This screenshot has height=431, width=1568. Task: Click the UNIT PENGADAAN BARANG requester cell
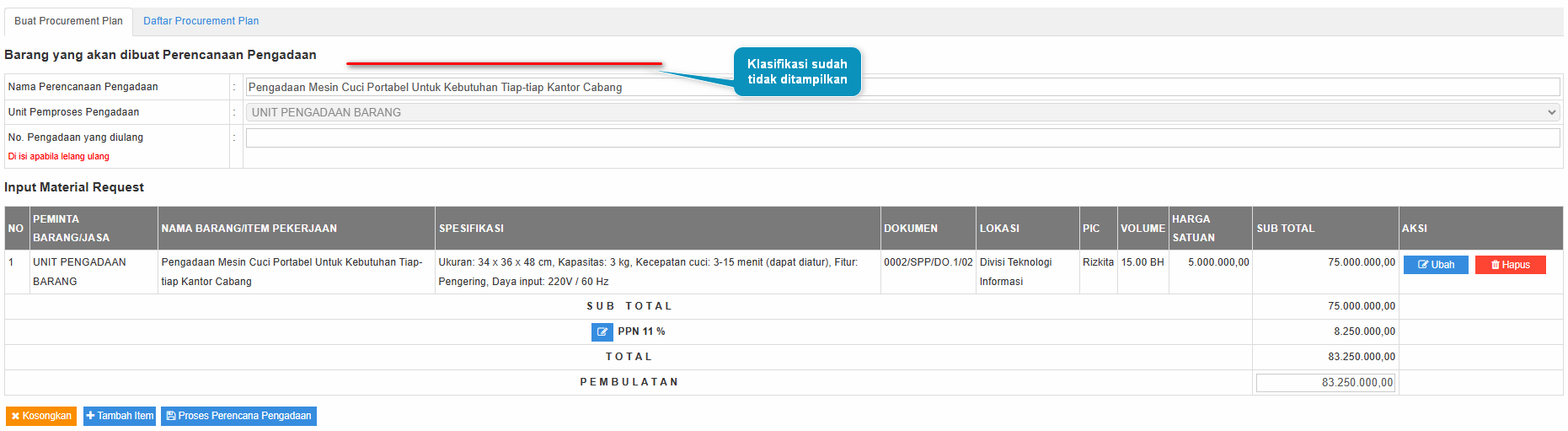[93, 272]
